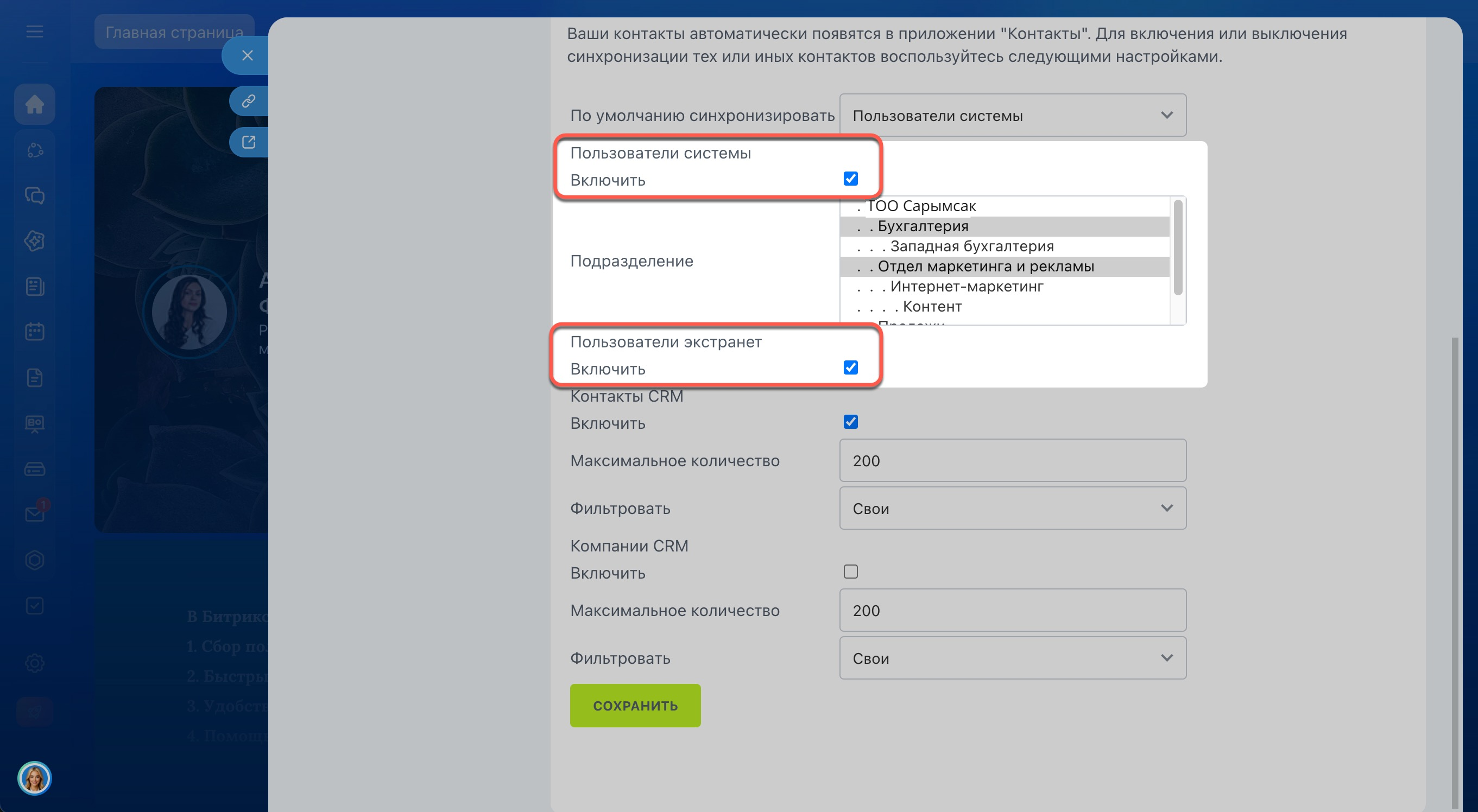
Task: Open the hexagon icon in sidebar
Action: pos(34,560)
